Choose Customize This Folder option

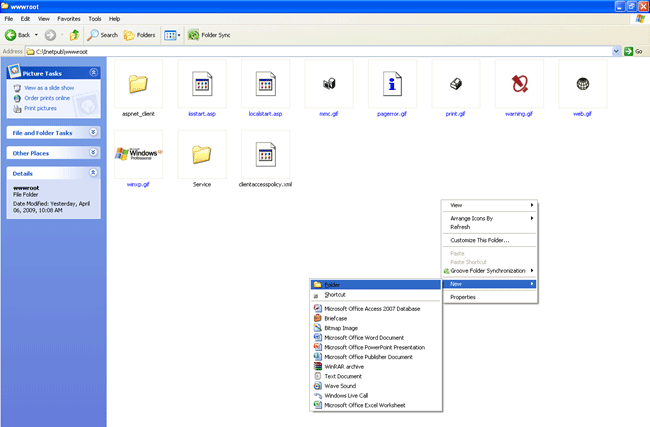490,240
